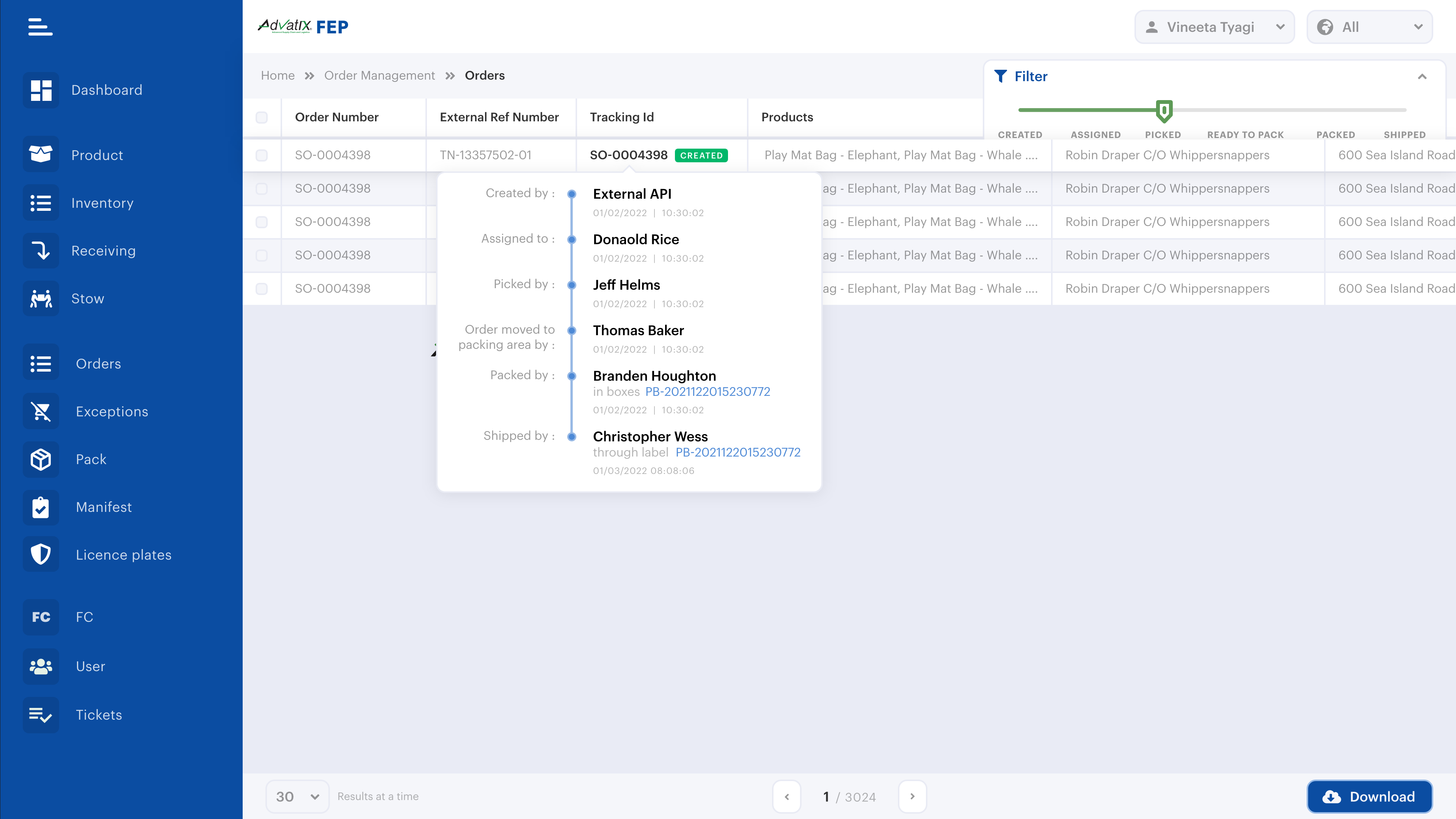Select the Pack sidebar icon

tap(40, 459)
